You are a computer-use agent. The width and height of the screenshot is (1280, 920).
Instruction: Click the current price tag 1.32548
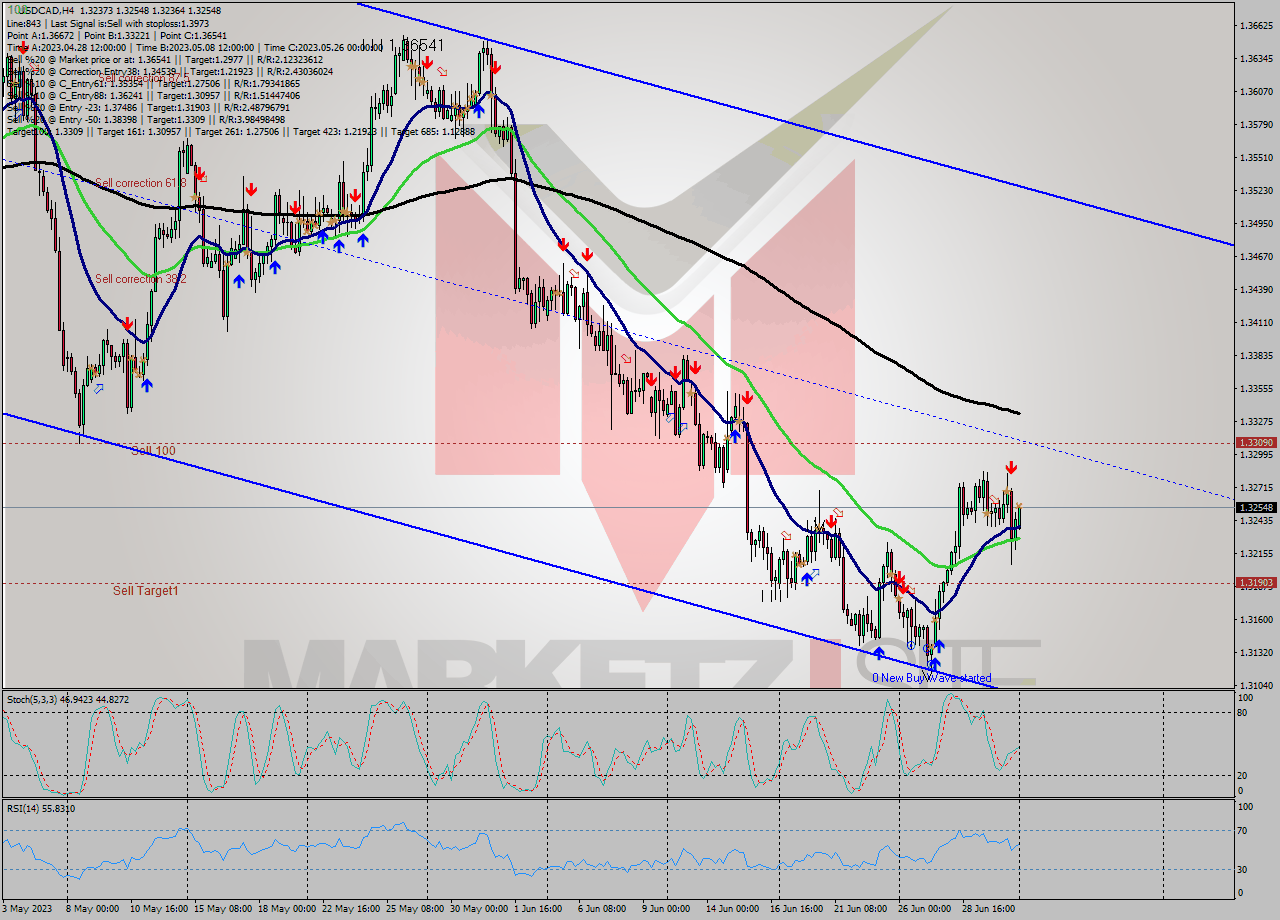[1256, 507]
